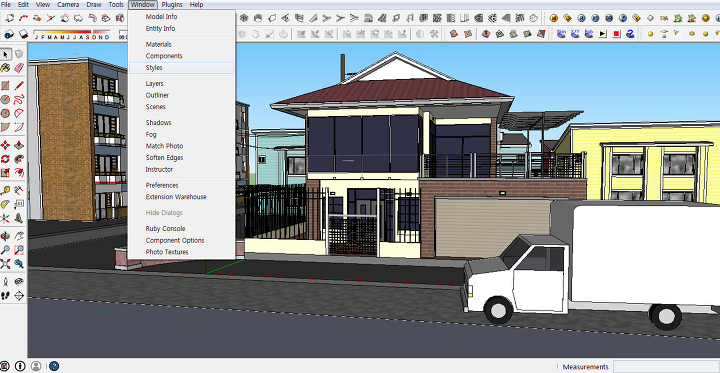Choose the Follow Me tool
This screenshot has height=373, width=720.
19,159
